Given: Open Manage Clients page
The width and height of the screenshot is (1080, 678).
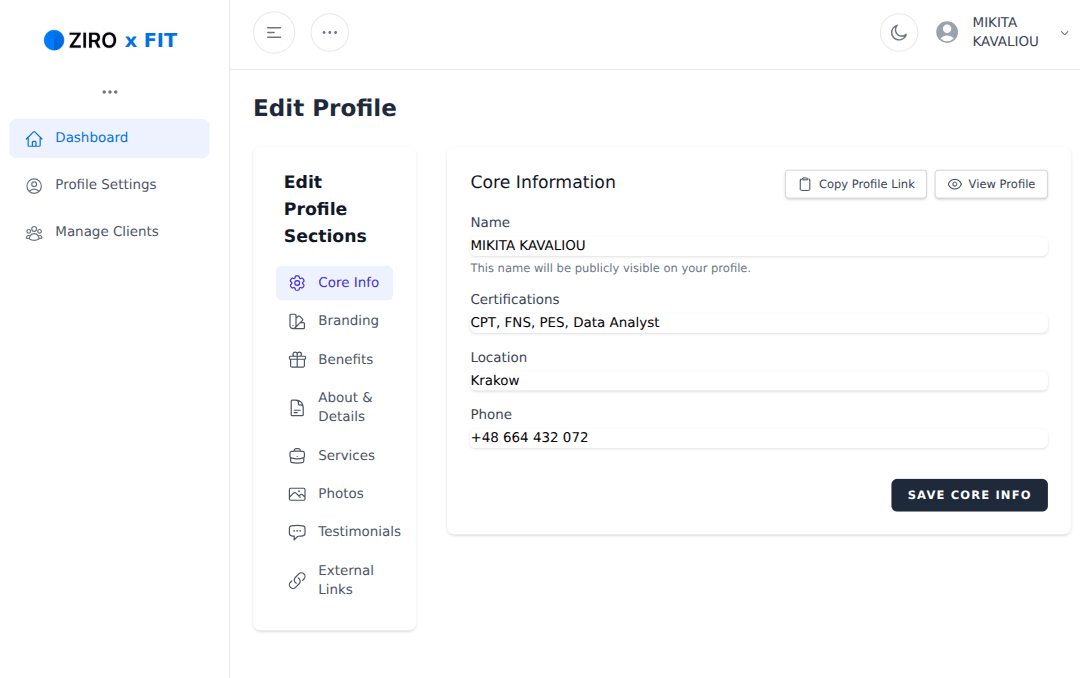Looking at the screenshot, I should (106, 232).
